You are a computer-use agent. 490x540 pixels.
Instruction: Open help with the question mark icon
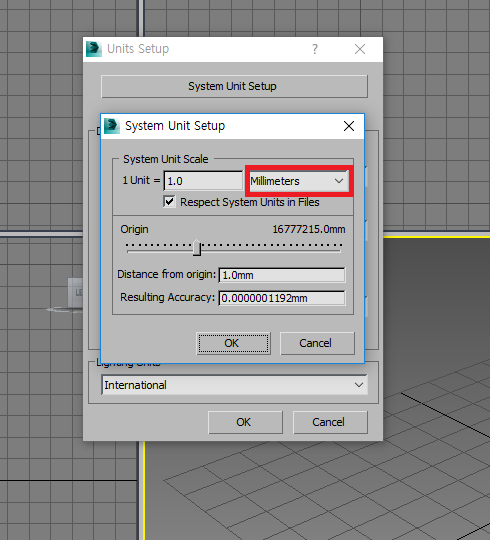pyautogui.click(x=315, y=49)
